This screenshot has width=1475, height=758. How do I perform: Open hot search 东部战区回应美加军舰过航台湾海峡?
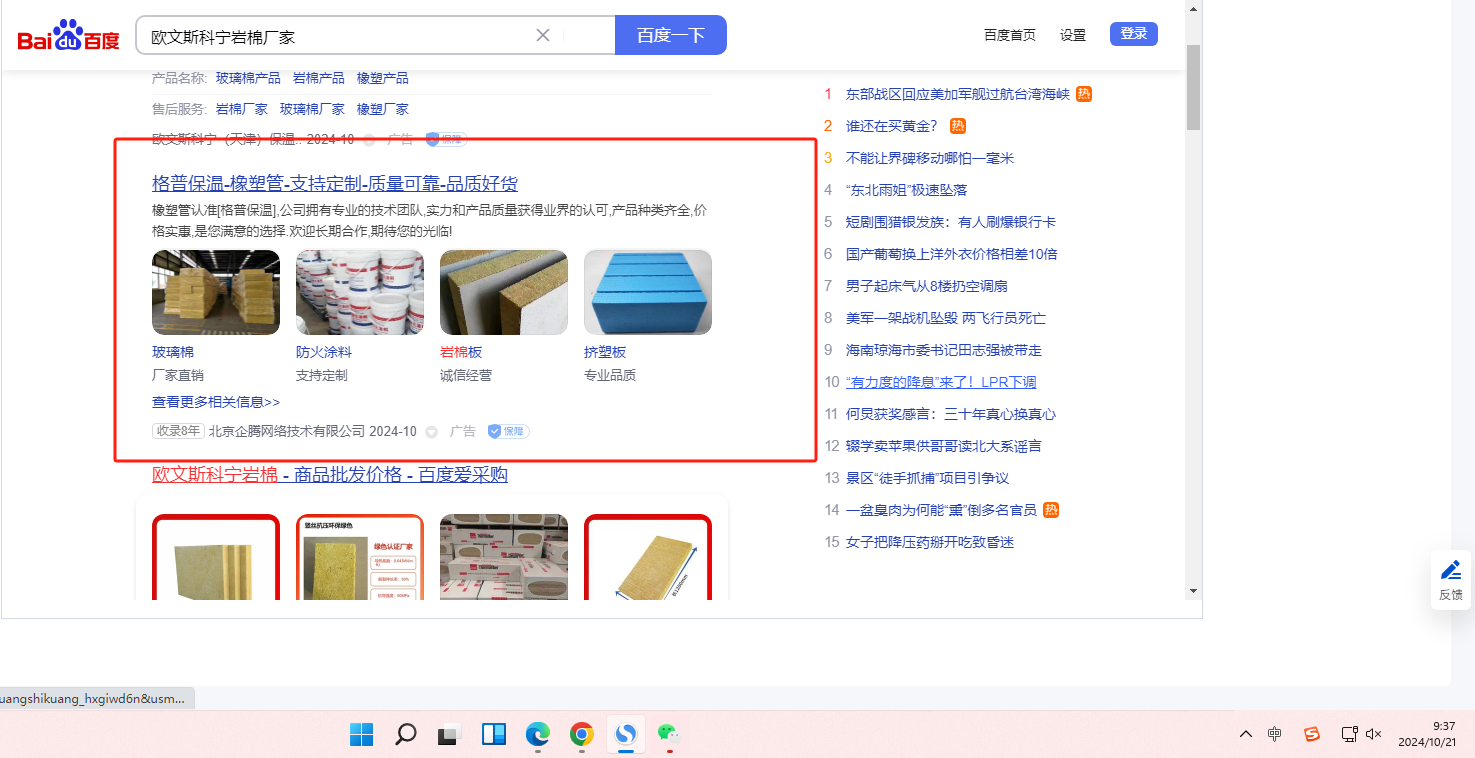click(x=958, y=94)
